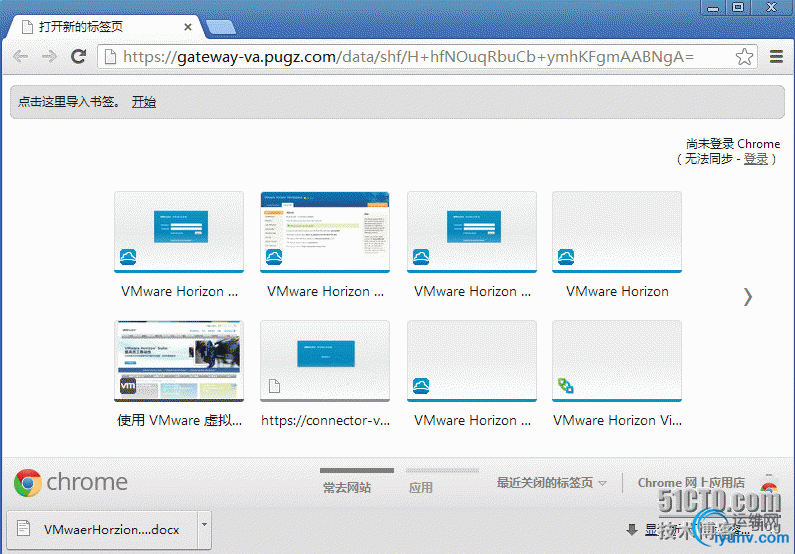Expand the 最近关闭的标签页 dropdown
795x554 pixels.
[x=552, y=483]
